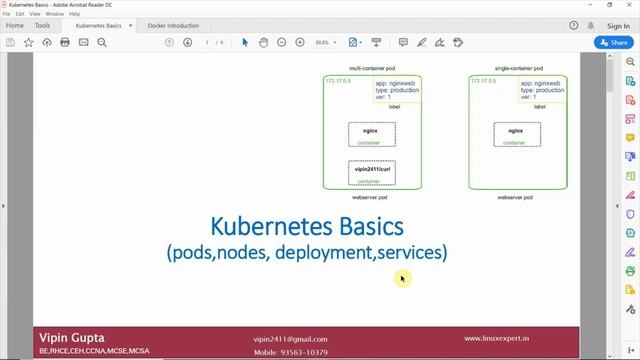The image size is (640, 360).
Task: Click the 'single-container pod' label
Action: tap(519, 68)
